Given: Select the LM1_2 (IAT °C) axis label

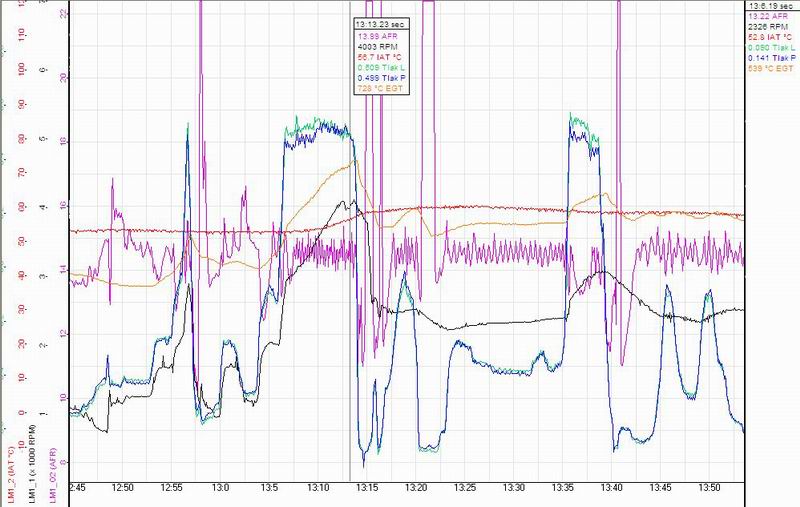Looking at the screenshot, I should [10, 475].
